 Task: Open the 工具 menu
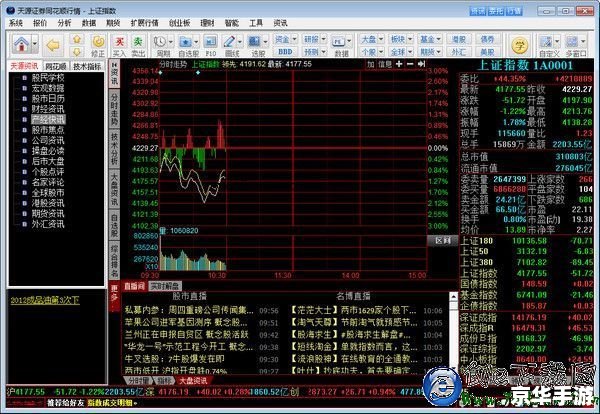click(x=256, y=23)
